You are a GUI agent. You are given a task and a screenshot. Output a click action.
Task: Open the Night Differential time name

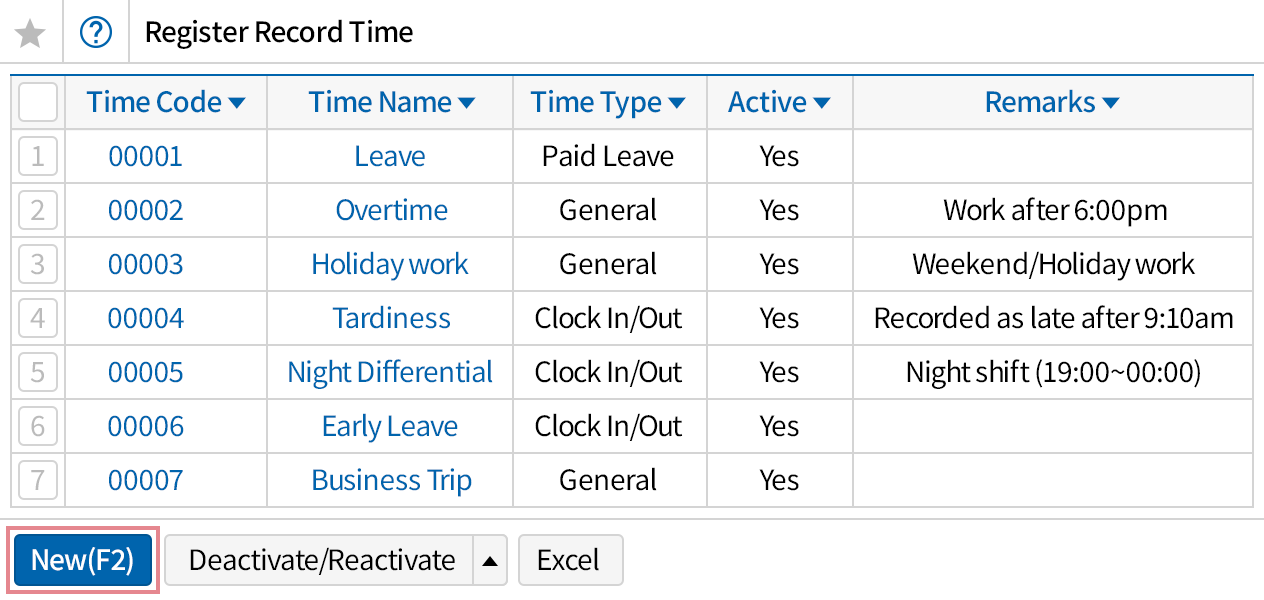point(390,372)
